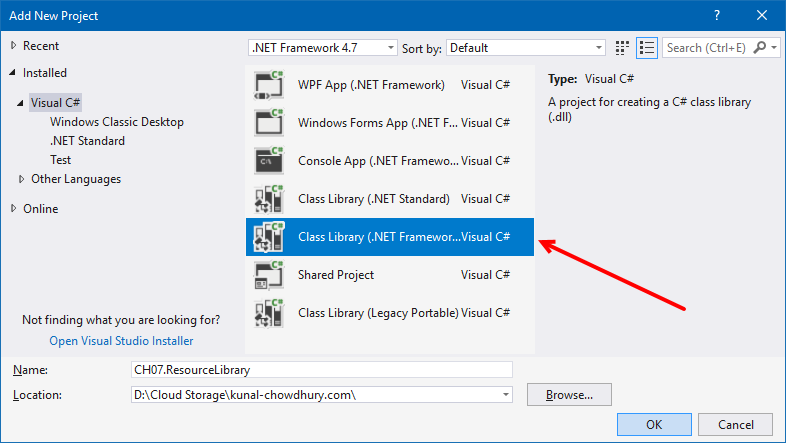The image size is (786, 443).
Task: Click the Console App template icon
Action: coord(269,161)
